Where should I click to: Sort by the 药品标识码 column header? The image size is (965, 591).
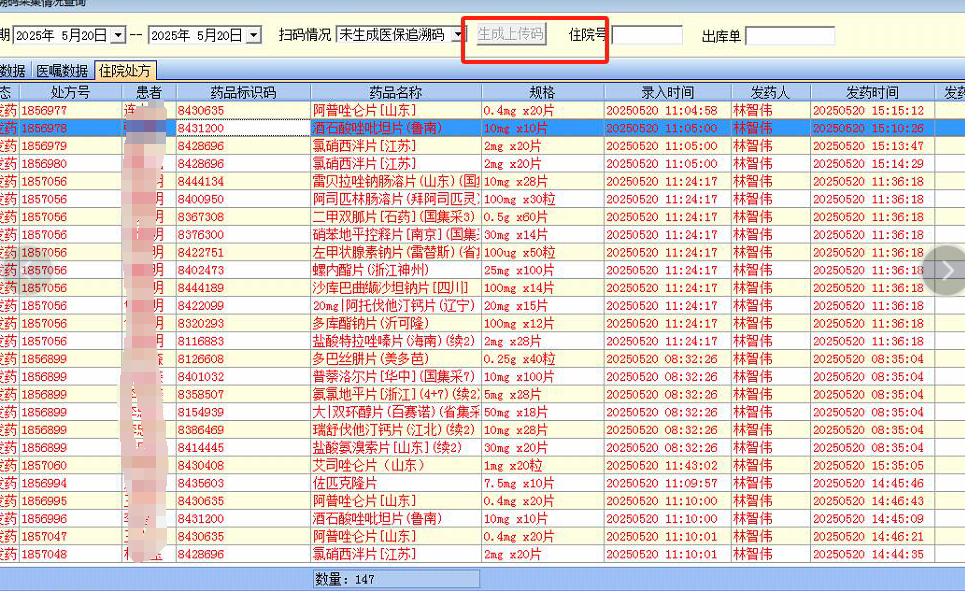243,92
